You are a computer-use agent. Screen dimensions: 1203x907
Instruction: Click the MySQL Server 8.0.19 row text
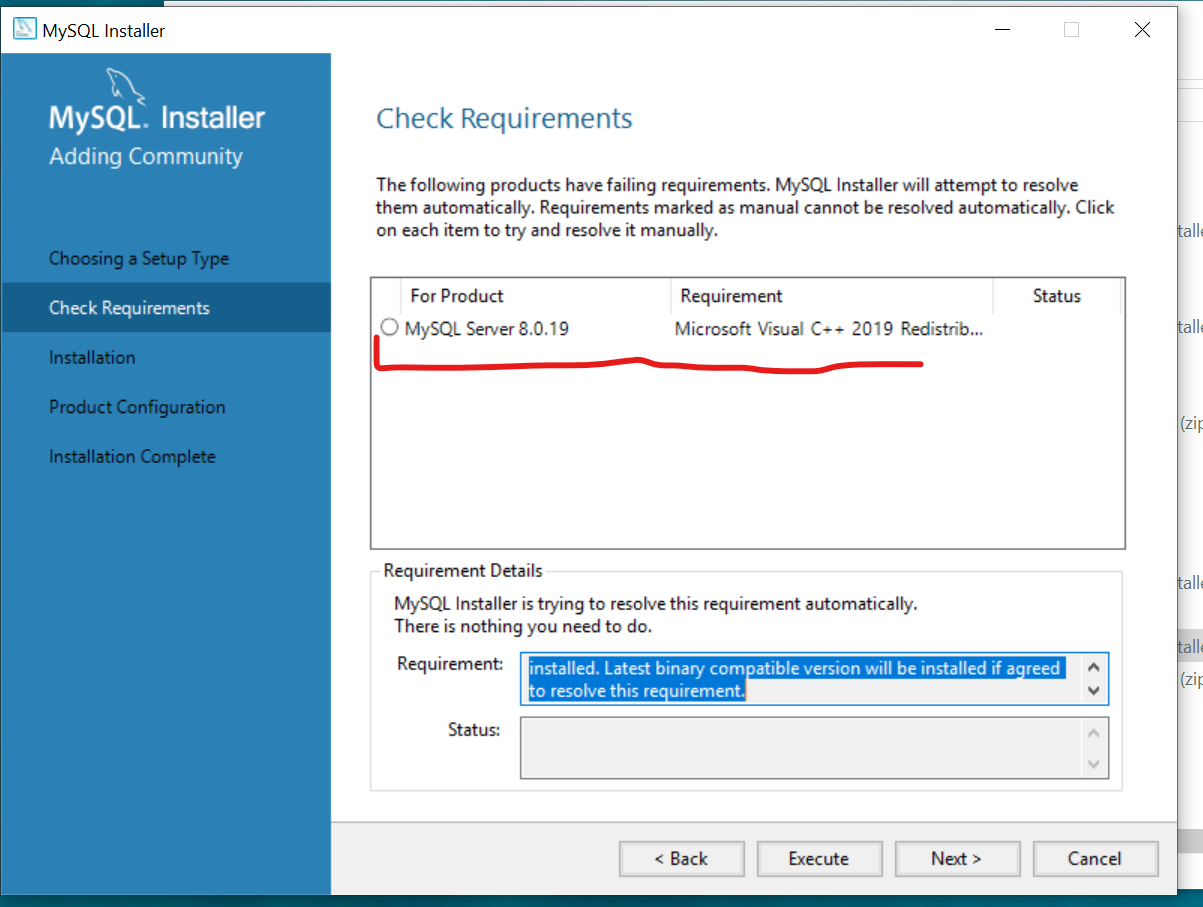point(487,328)
